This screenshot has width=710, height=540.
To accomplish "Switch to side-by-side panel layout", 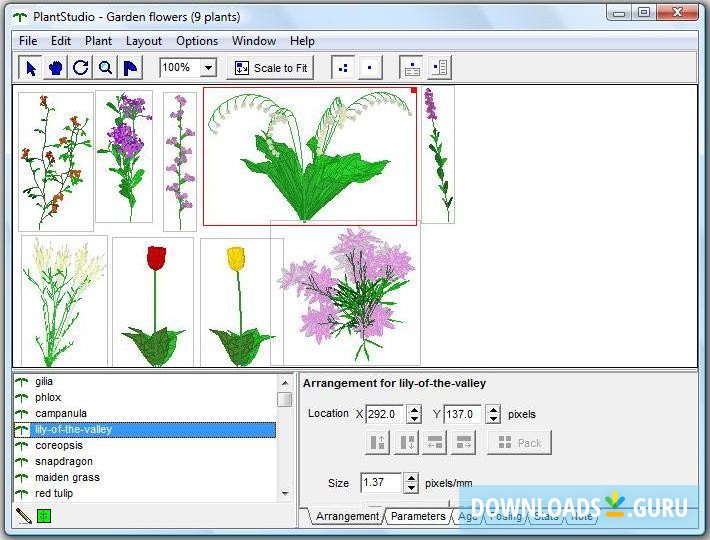I will coord(439,68).
